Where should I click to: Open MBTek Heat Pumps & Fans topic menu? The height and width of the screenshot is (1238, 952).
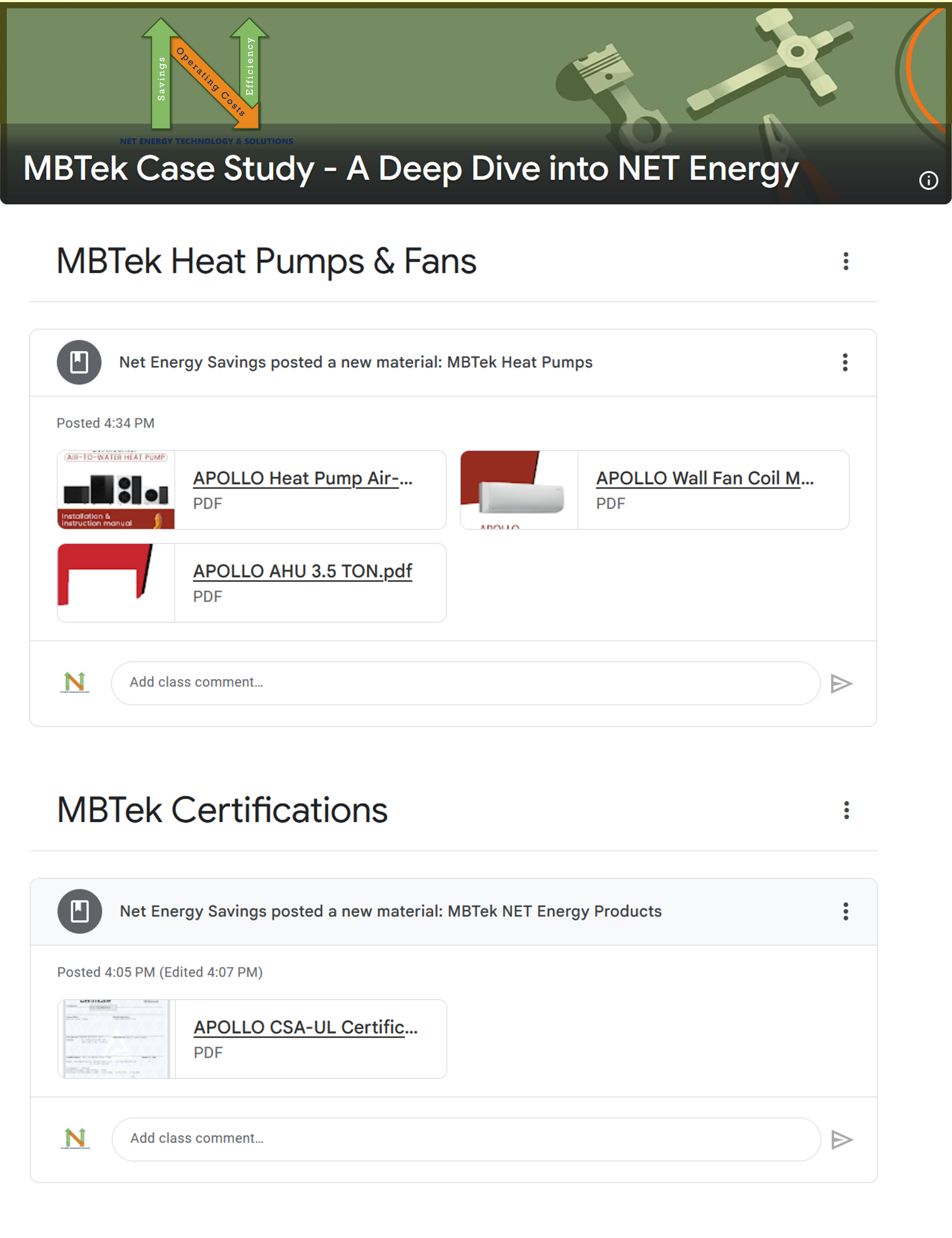pos(846,261)
